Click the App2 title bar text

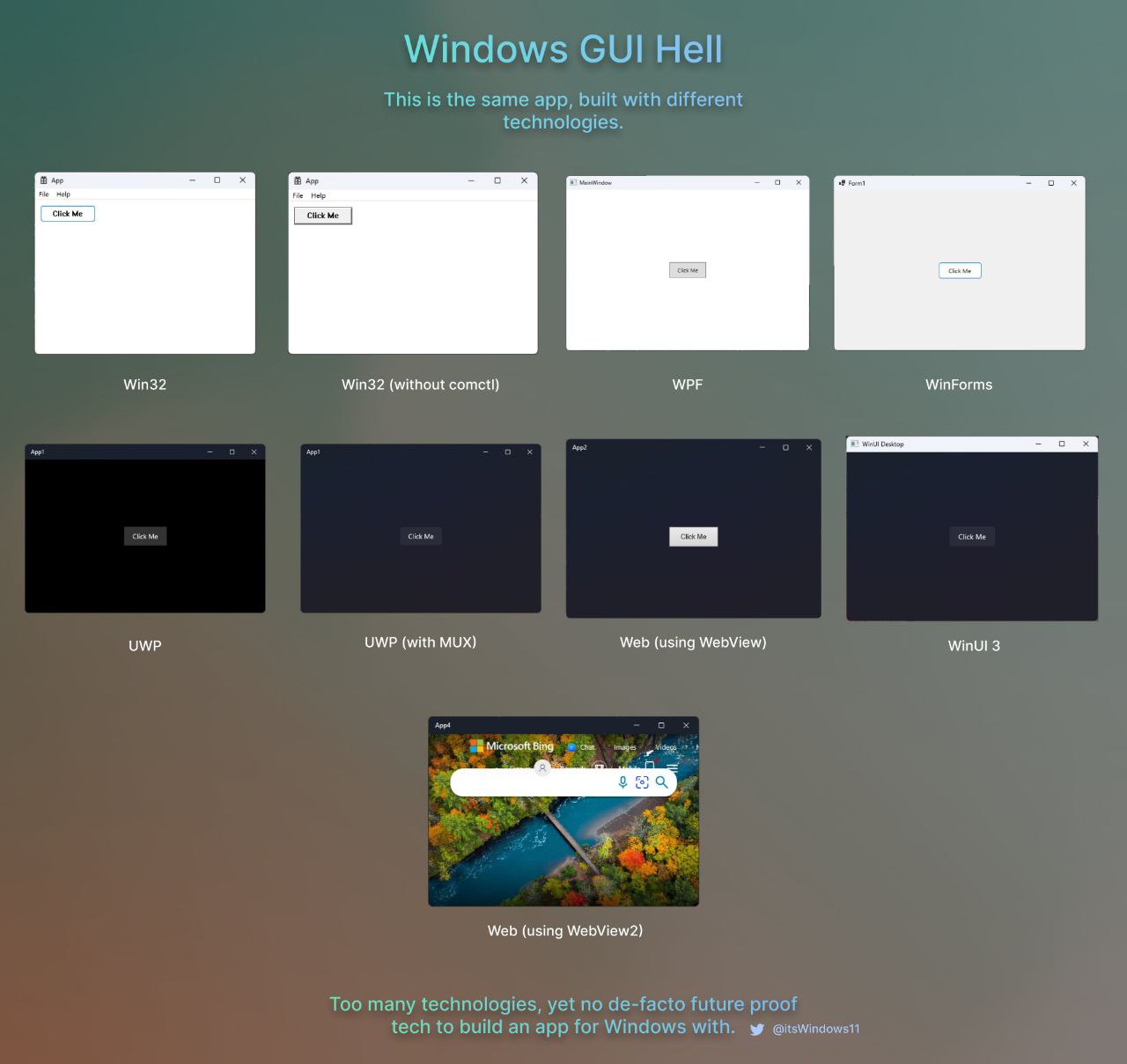coord(579,447)
